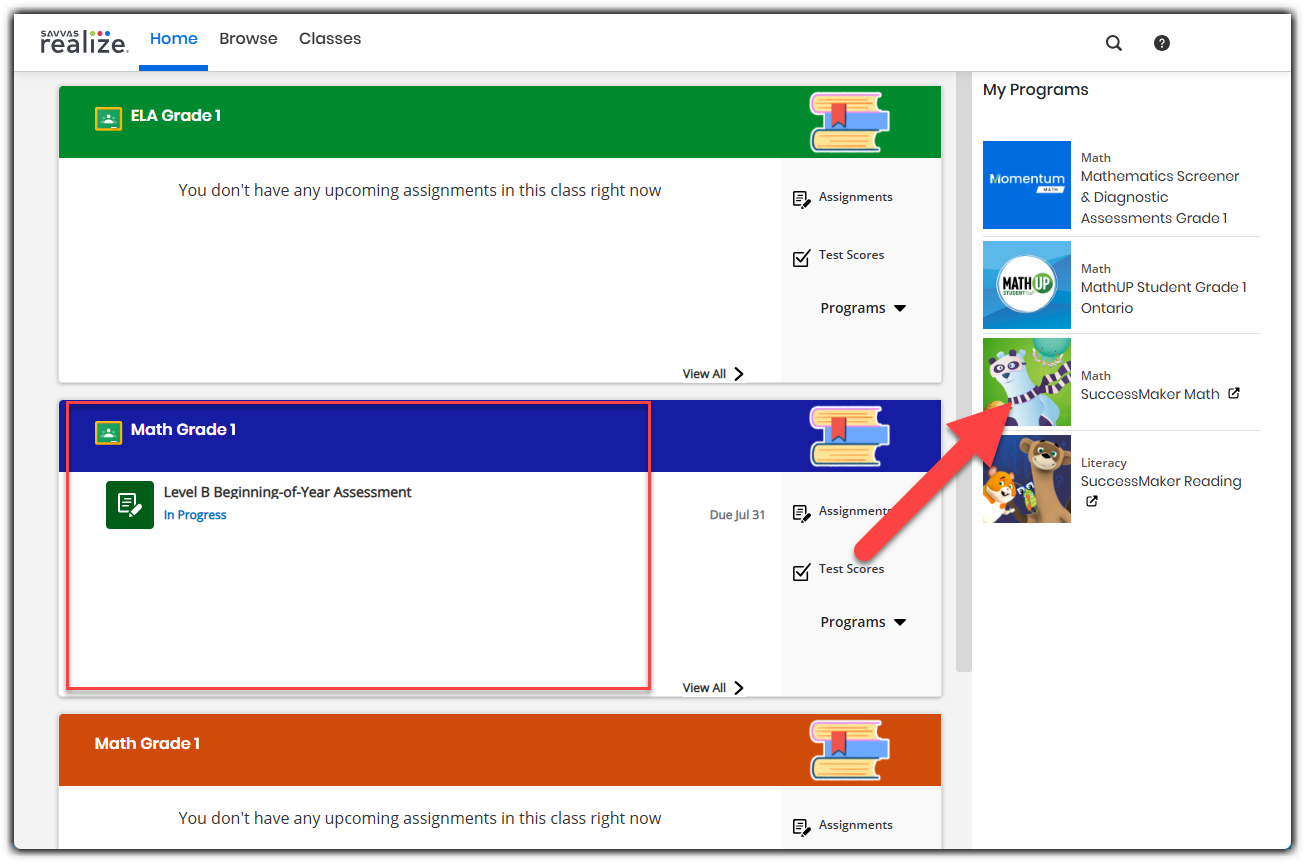Image resolution: width=1307 pixels, height=865 pixels.
Task: Open the Momentum Math program thumbnail
Action: coord(1026,185)
